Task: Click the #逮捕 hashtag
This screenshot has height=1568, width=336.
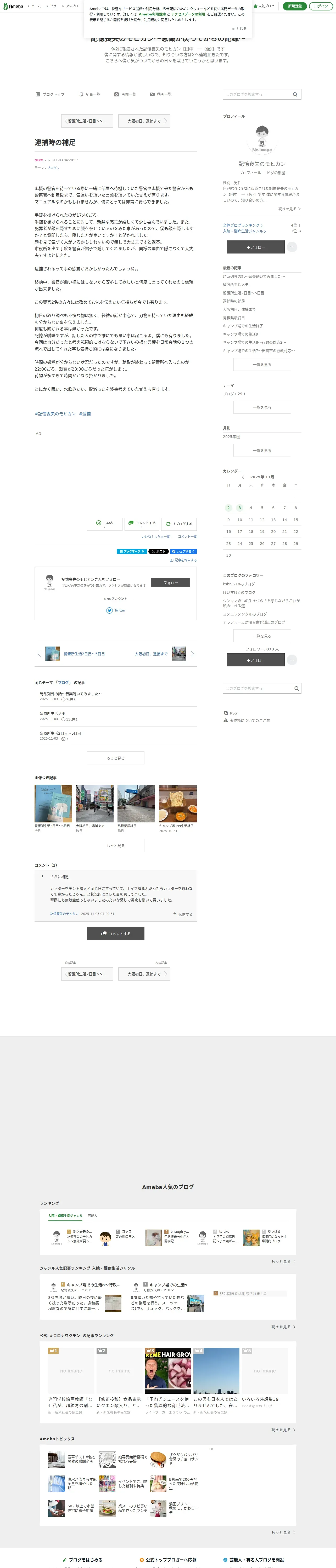Action: pyautogui.click(x=85, y=414)
